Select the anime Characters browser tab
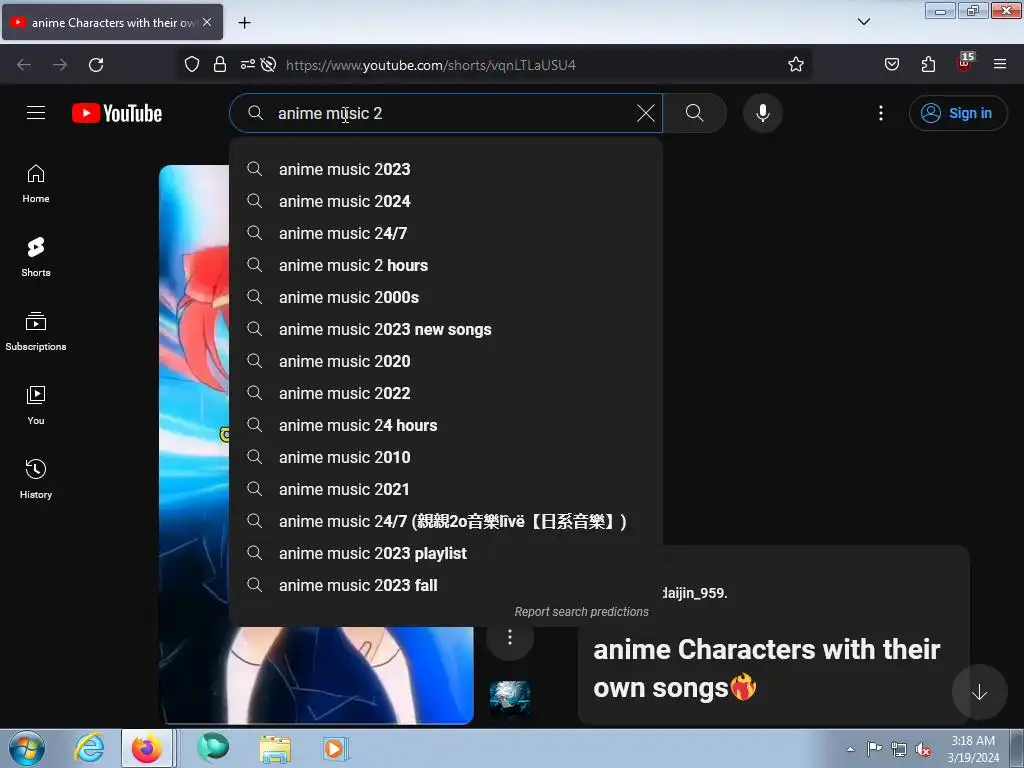 click(112, 22)
